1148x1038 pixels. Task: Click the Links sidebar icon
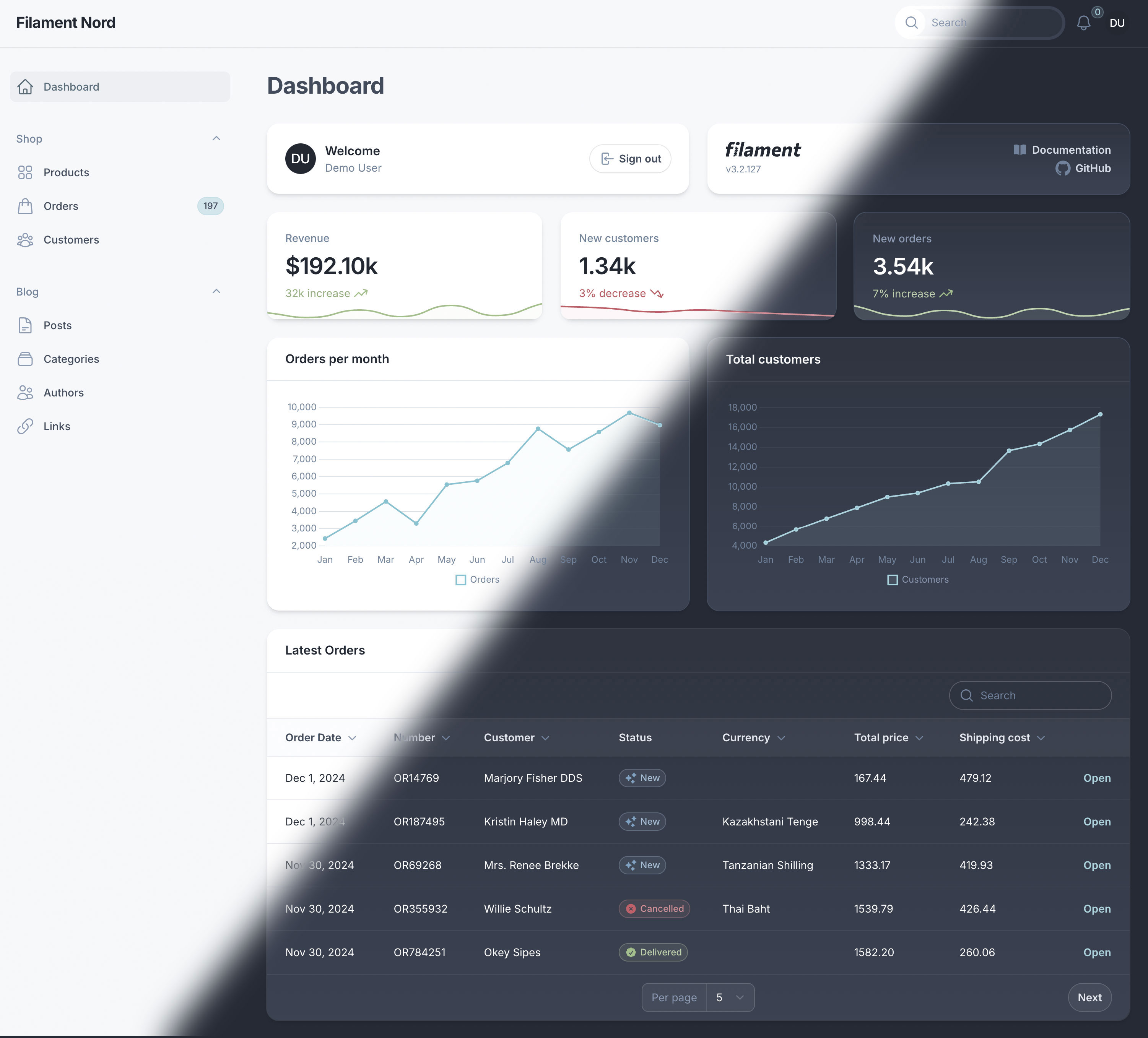point(24,425)
